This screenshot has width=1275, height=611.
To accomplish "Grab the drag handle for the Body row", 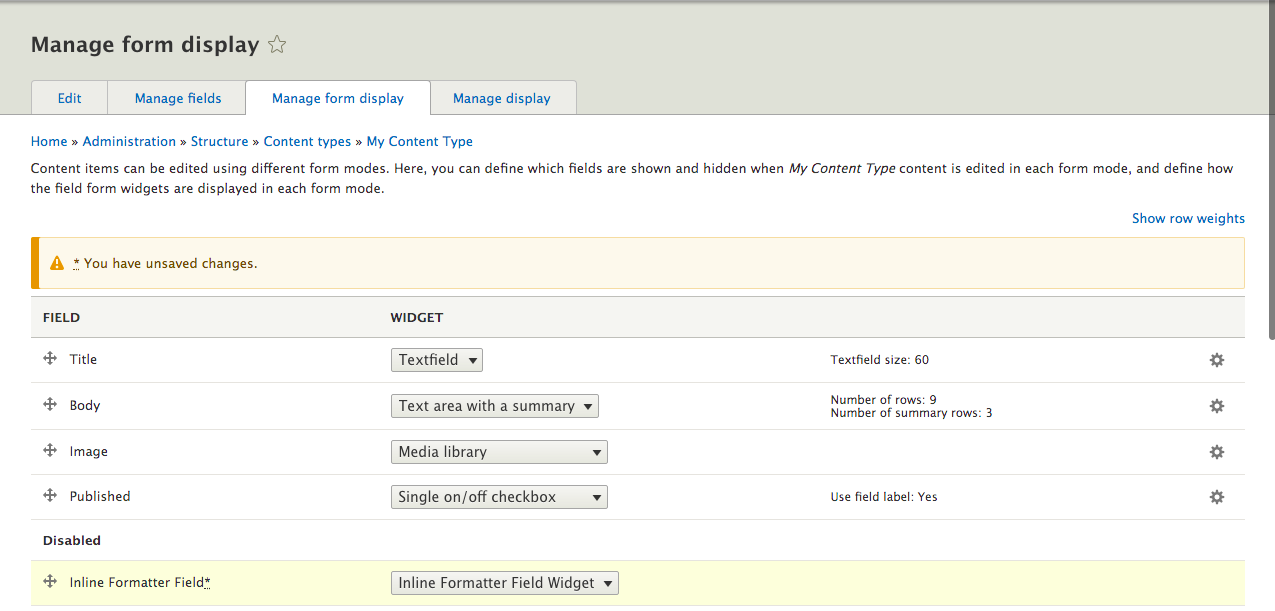I will click(x=49, y=405).
